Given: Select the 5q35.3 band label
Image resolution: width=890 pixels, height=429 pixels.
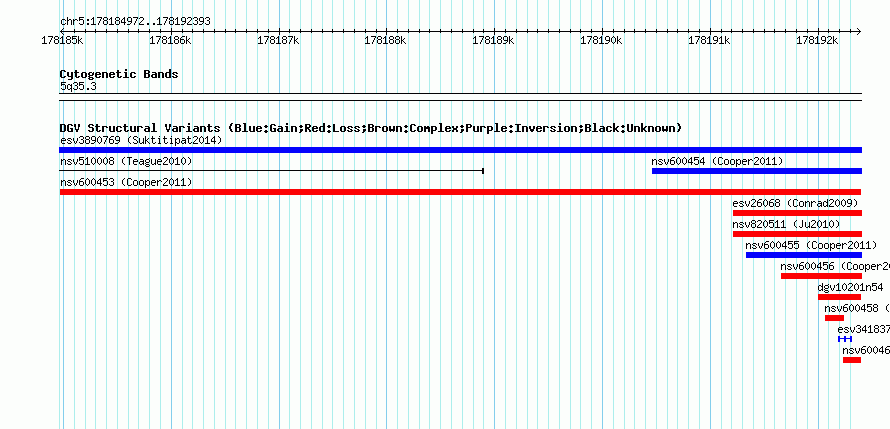Looking at the screenshot, I should click(78, 87).
